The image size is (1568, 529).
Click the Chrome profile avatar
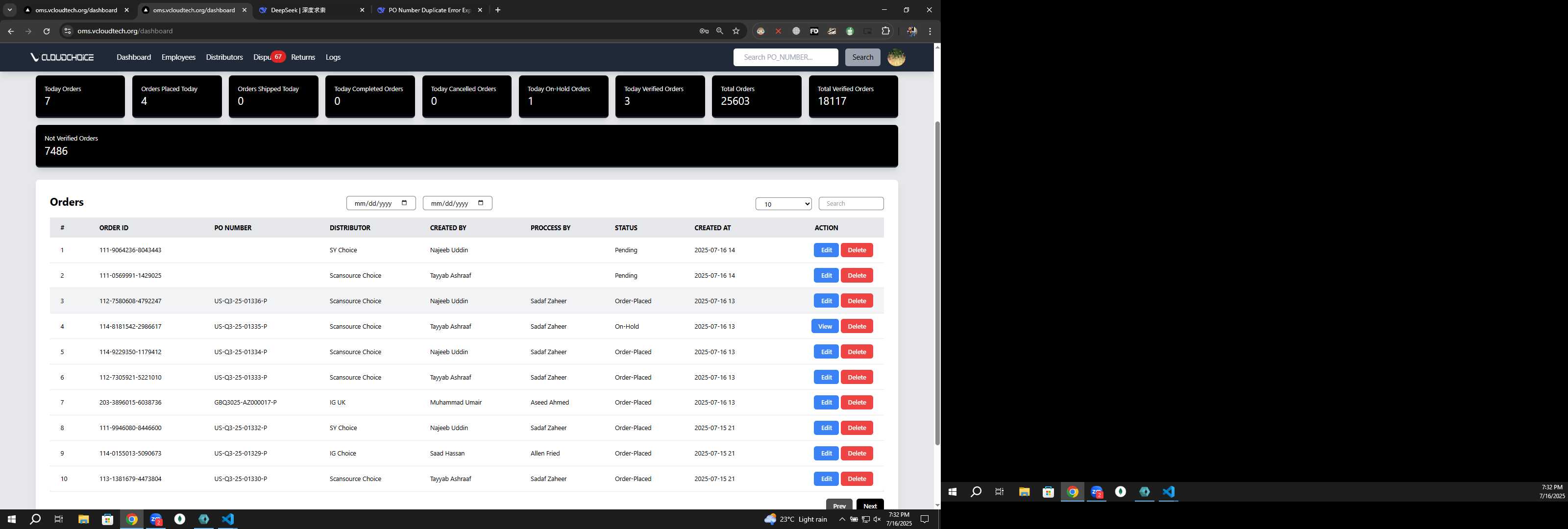(x=911, y=31)
